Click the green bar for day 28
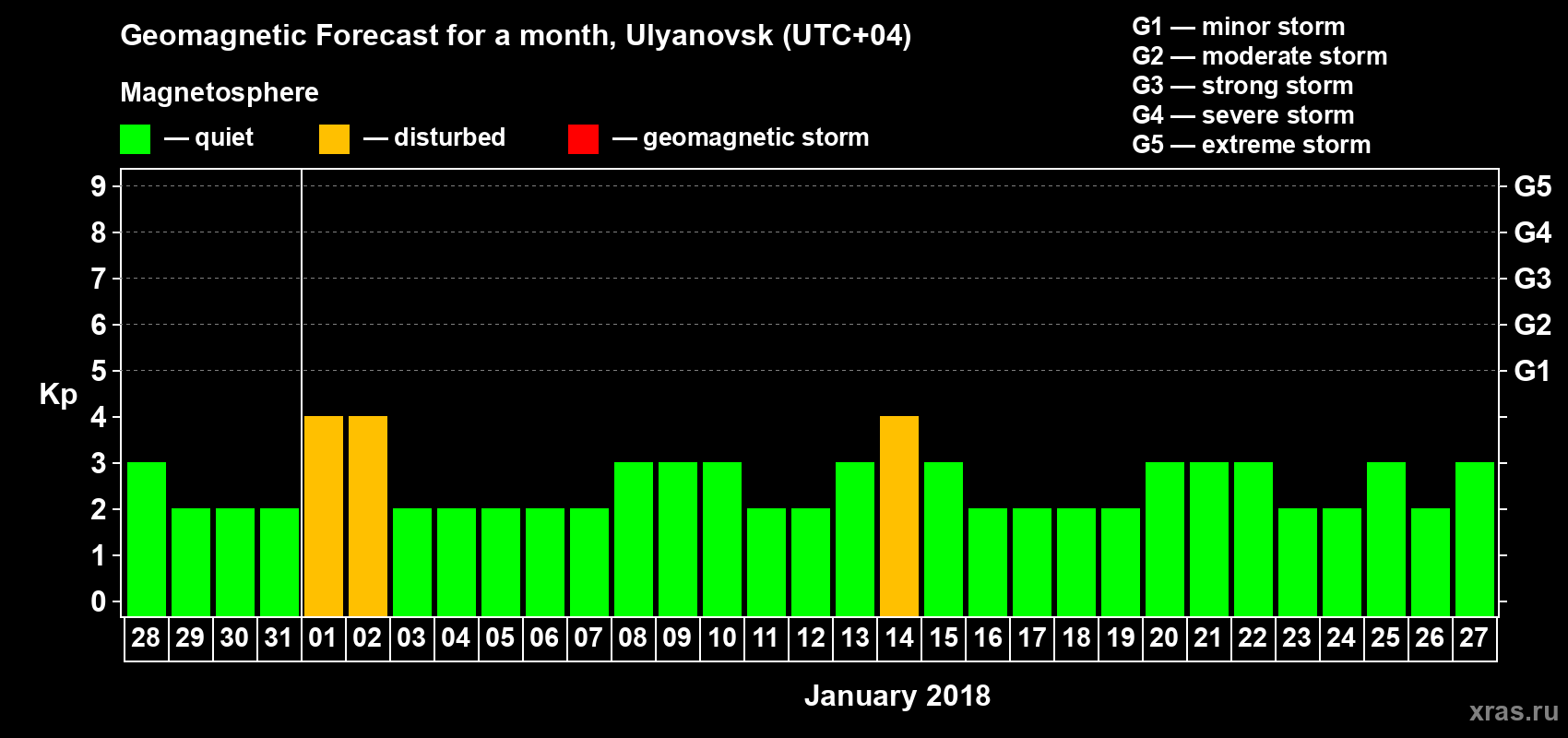Image resolution: width=1568 pixels, height=738 pixels. tap(147, 540)
